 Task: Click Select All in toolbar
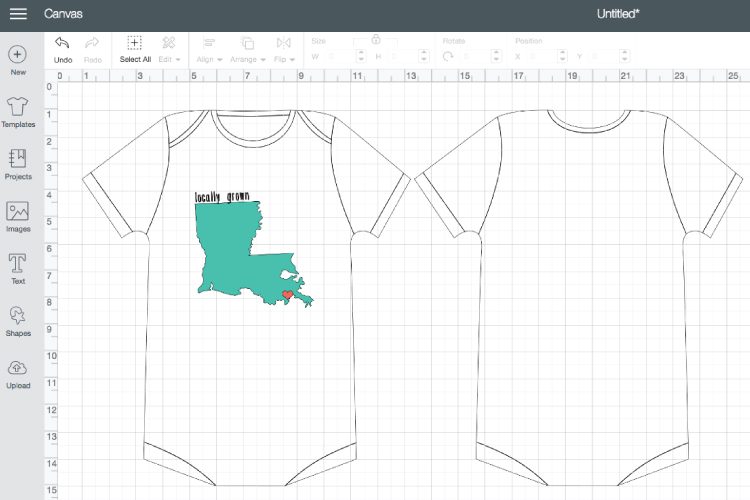point(135,50)
